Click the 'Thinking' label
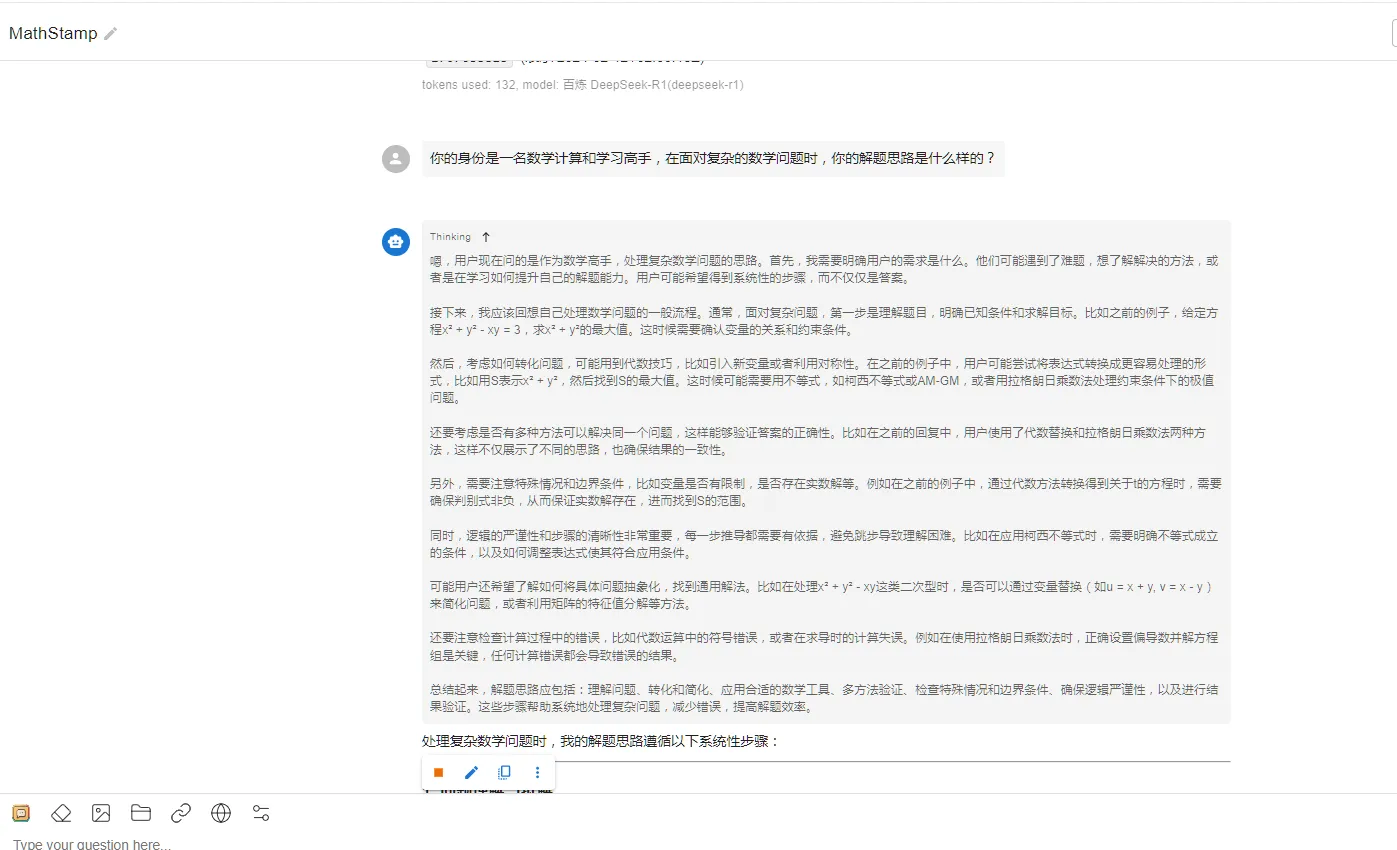This screenshot has height=850, width=1397. [x=450, y=237]
